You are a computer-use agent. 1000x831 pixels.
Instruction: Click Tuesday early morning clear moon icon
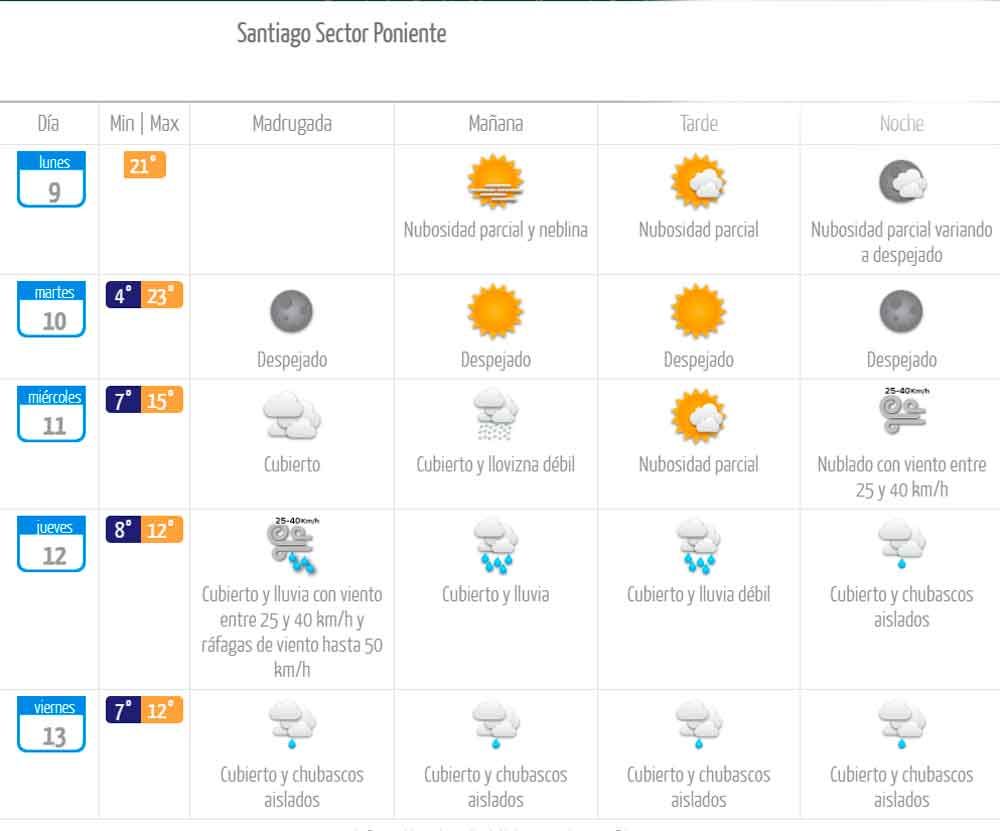292,312
